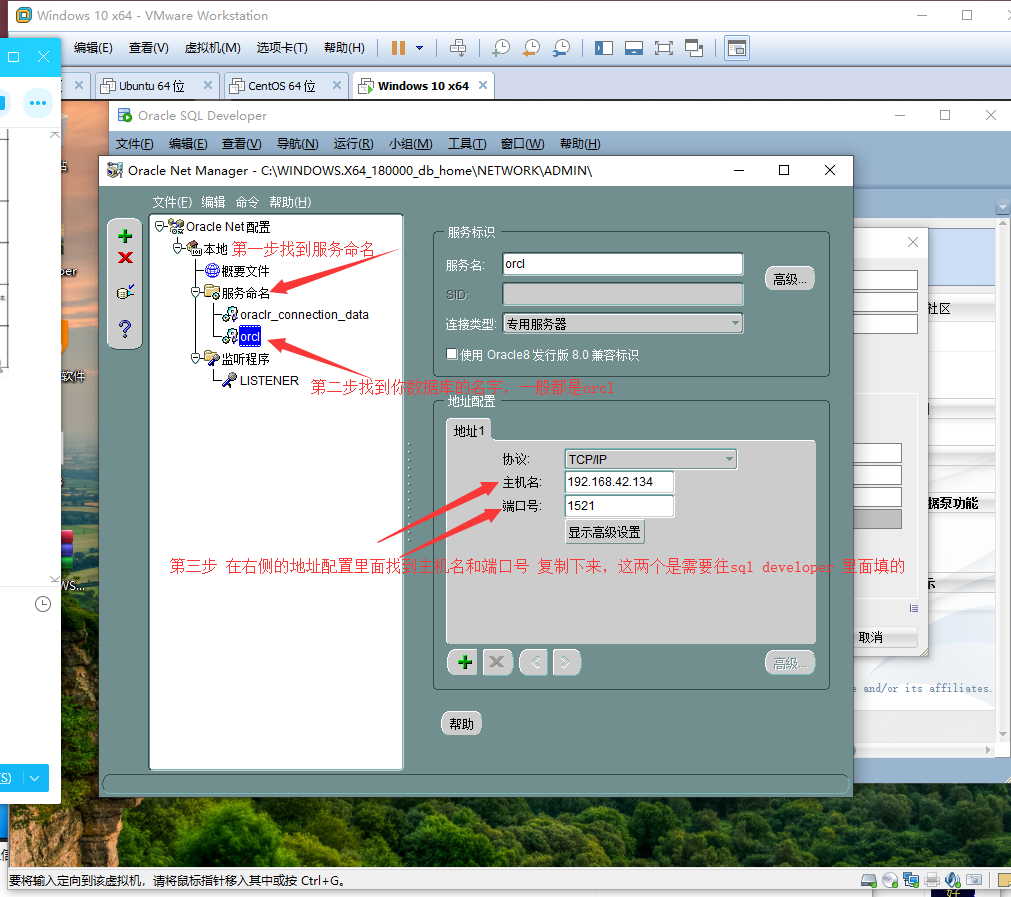
Task: Show or hide the VMware library panel
Action: 603,47
